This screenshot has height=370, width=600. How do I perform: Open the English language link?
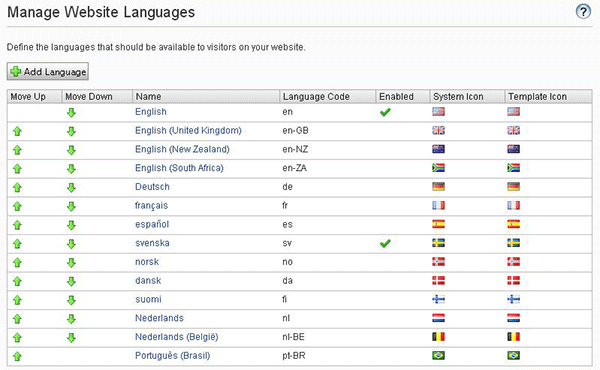point(151,112)
